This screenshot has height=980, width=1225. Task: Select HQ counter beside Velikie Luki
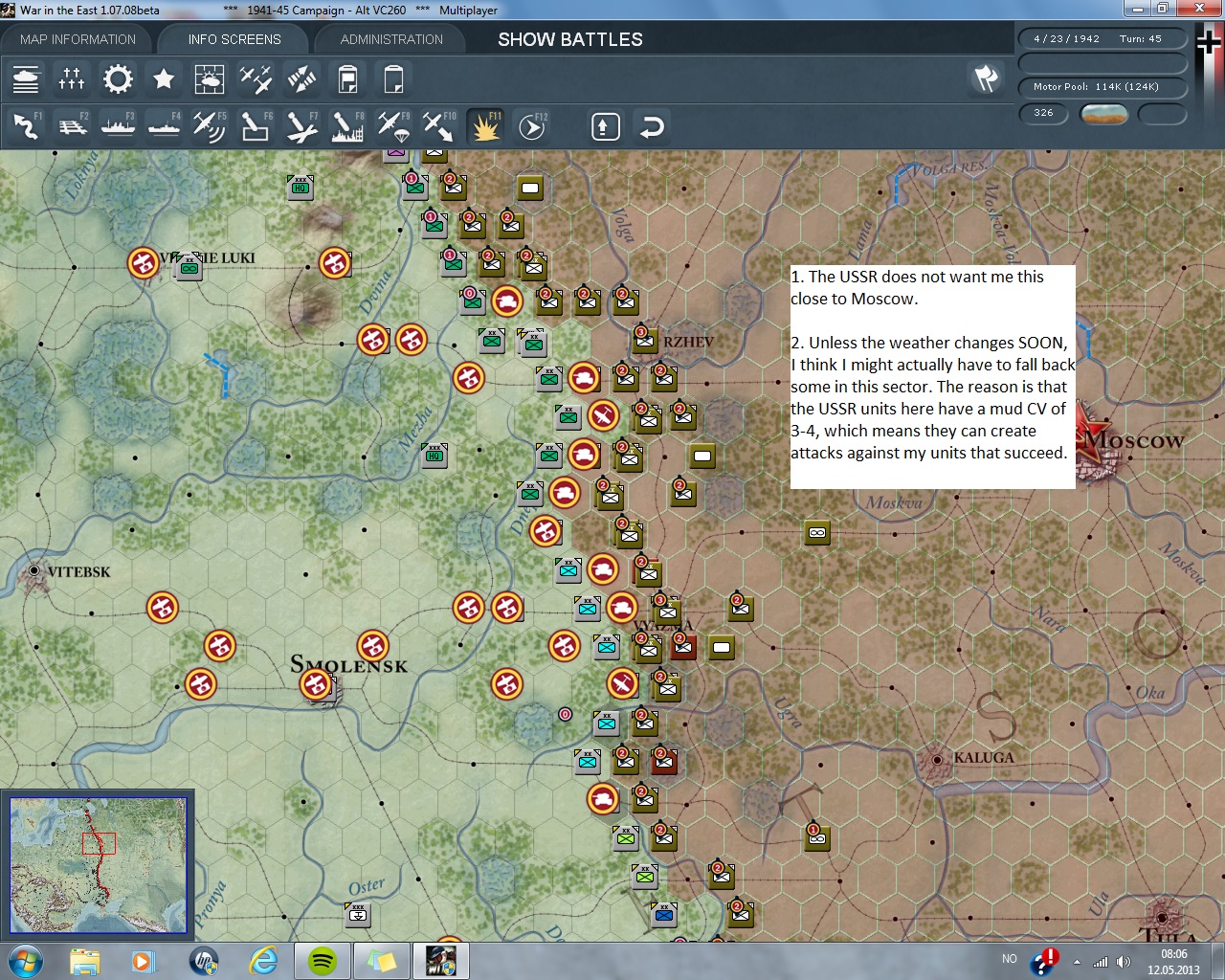[189, 267]
